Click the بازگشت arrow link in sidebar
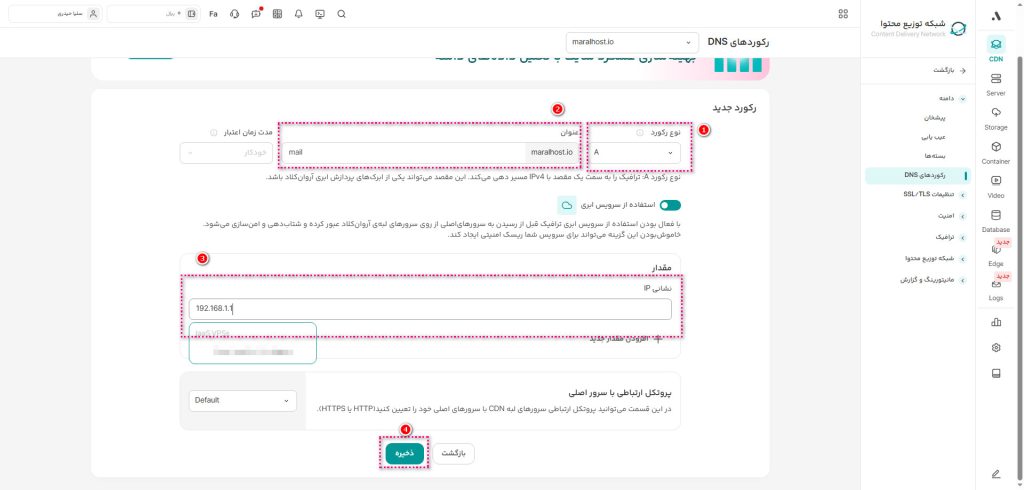The image size is (1024, 490). click(949, 70)
